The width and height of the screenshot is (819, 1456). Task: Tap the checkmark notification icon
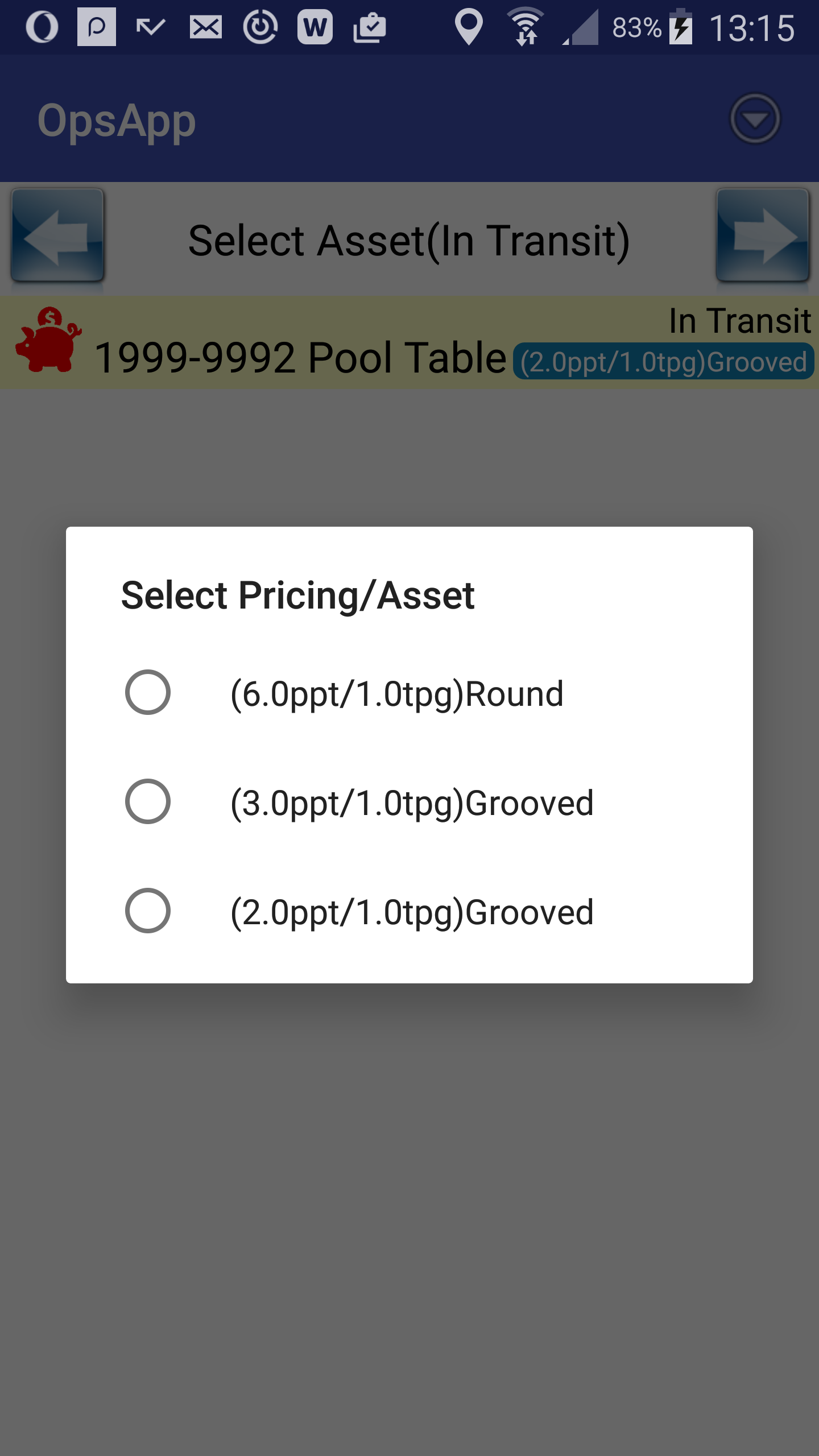tap(151, 27)
